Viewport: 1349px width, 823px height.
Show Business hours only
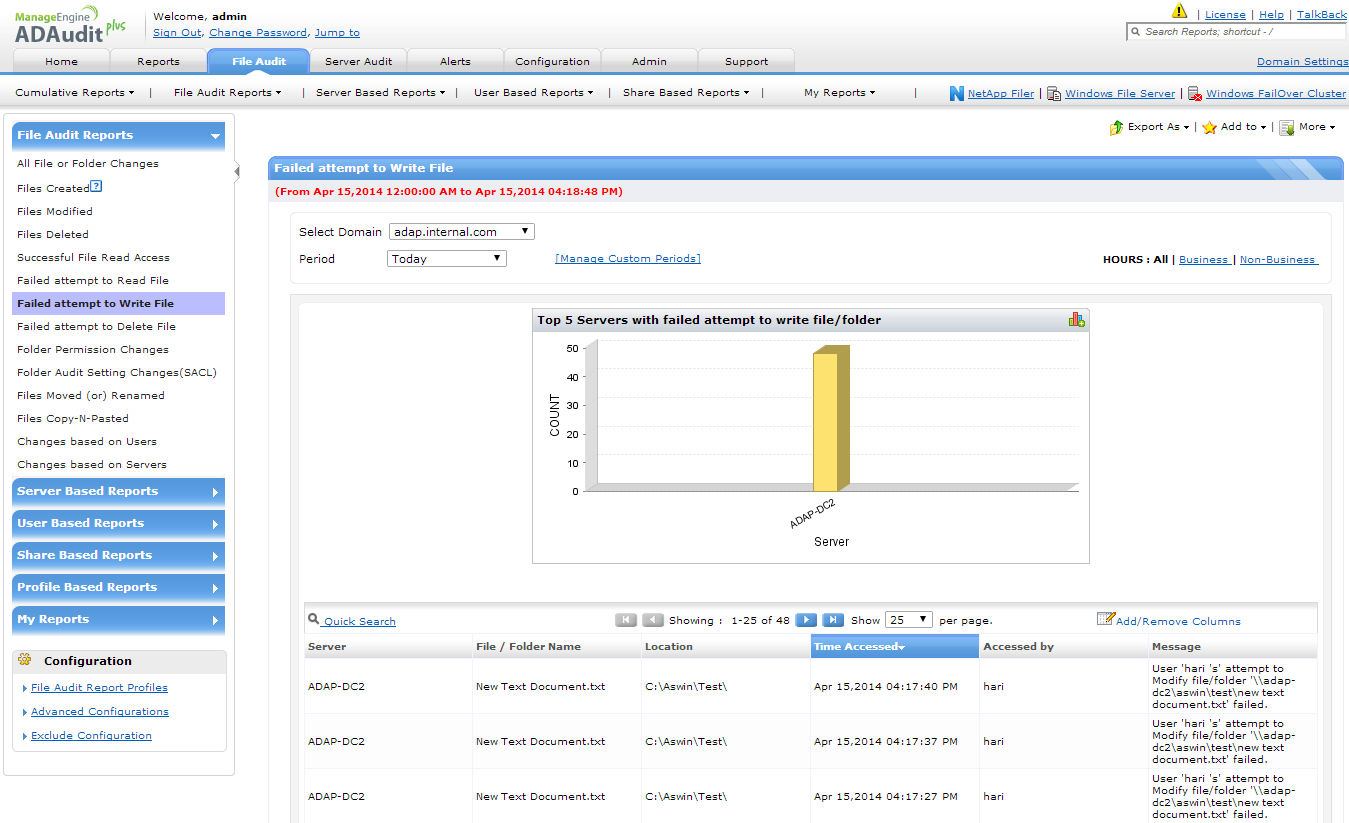click(1203, 259)
